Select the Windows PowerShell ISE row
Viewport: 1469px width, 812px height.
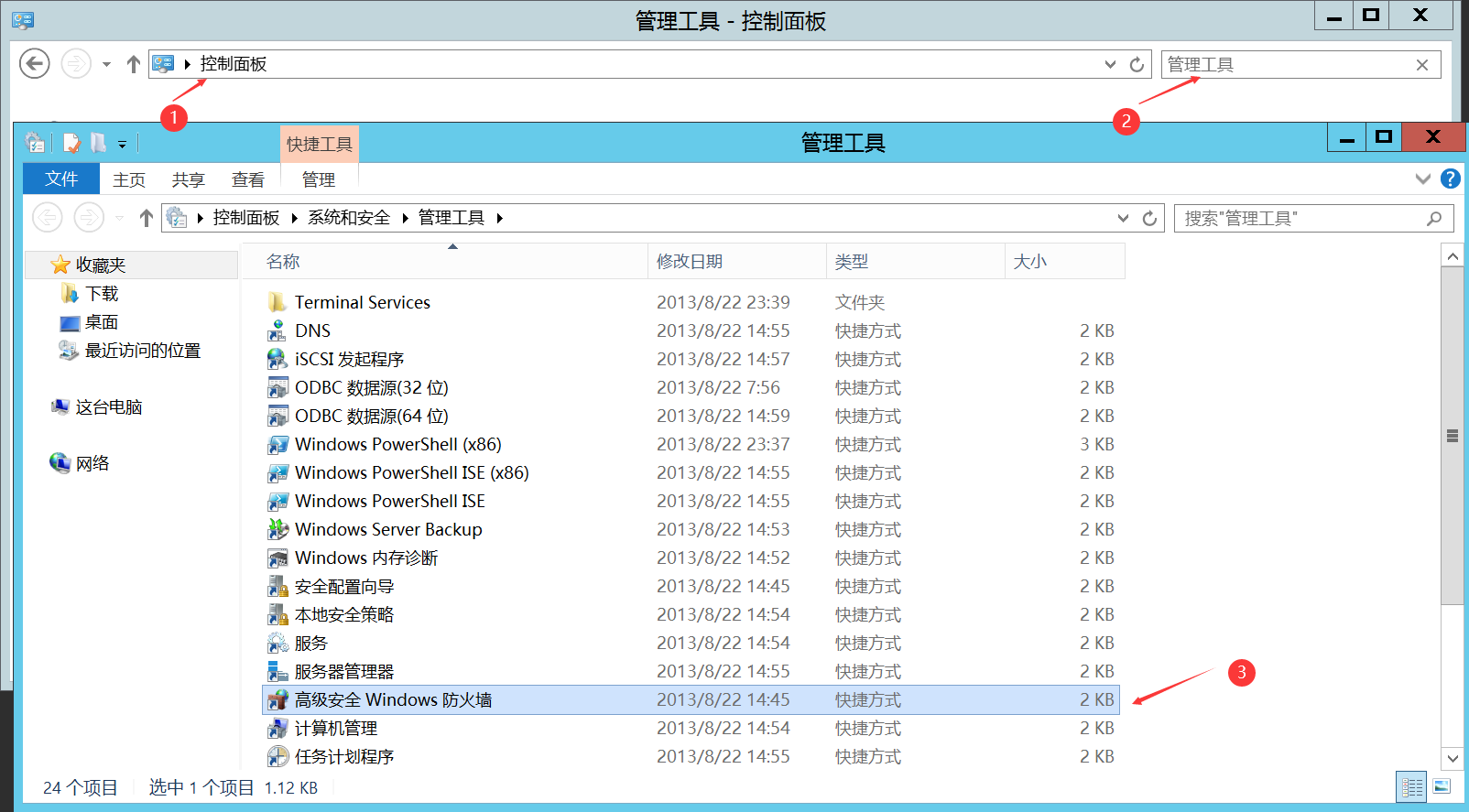[x=691, y=501]
